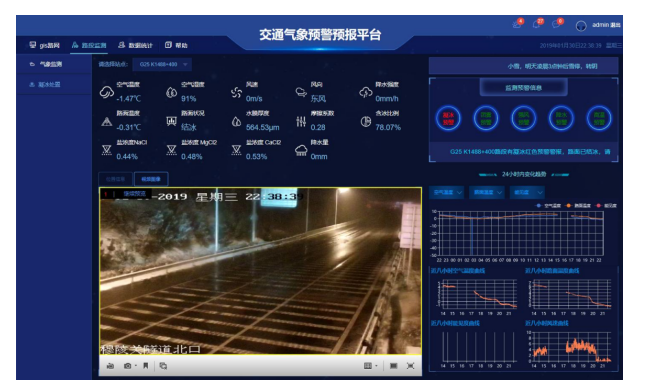This screenshot has width=647, height=386.
Task: Click the humidity droplet icon beside 91%
Action: point(171,92)
